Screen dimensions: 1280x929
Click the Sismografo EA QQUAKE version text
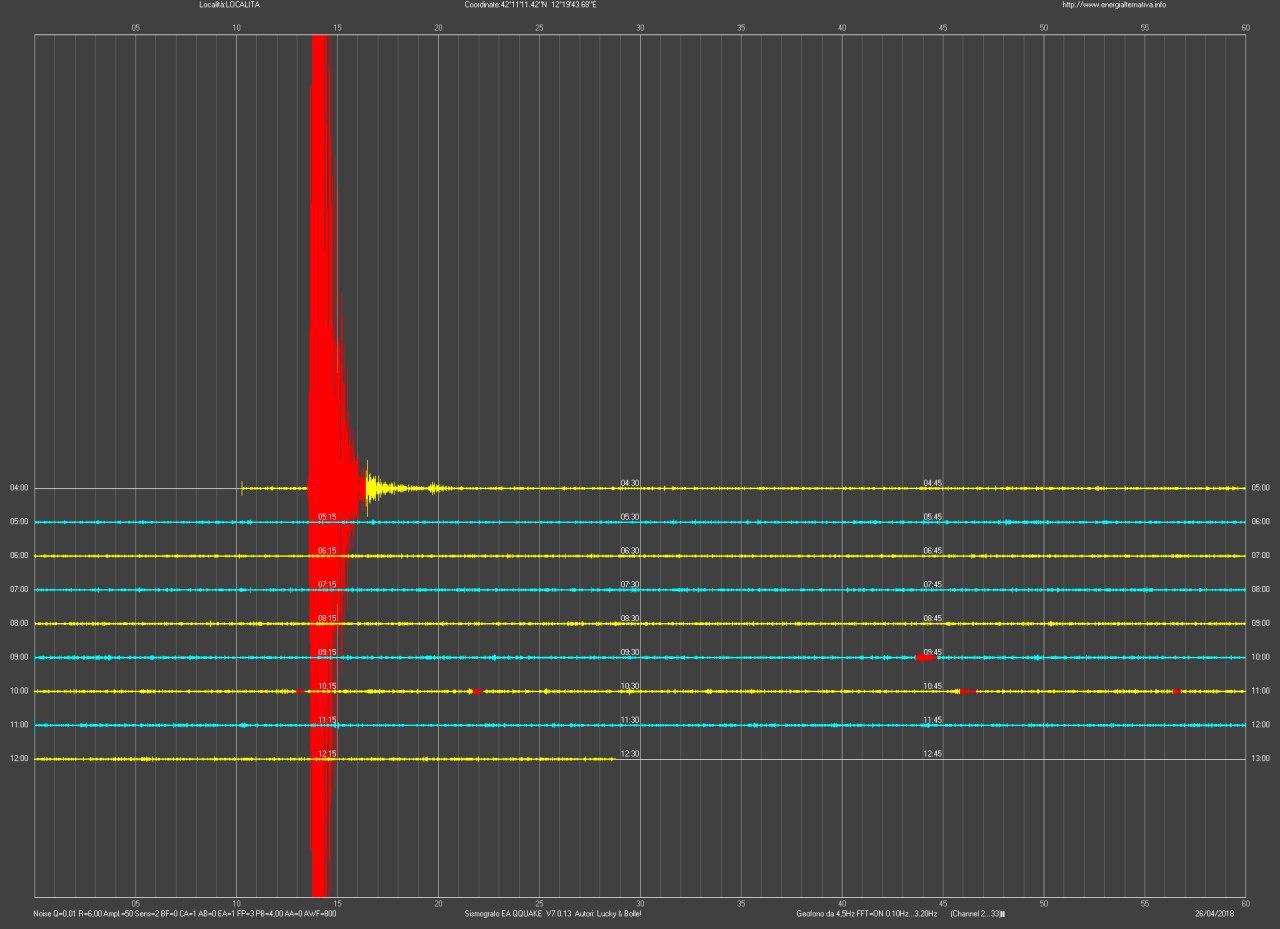tap(553, 914)
